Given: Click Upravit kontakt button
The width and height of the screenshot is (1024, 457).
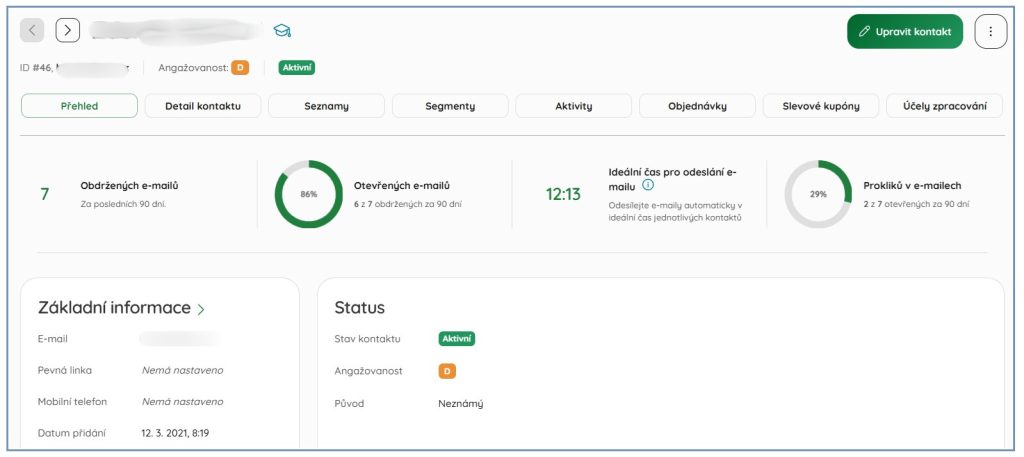Looking at the screenshot, I should [x=905, y=31].
